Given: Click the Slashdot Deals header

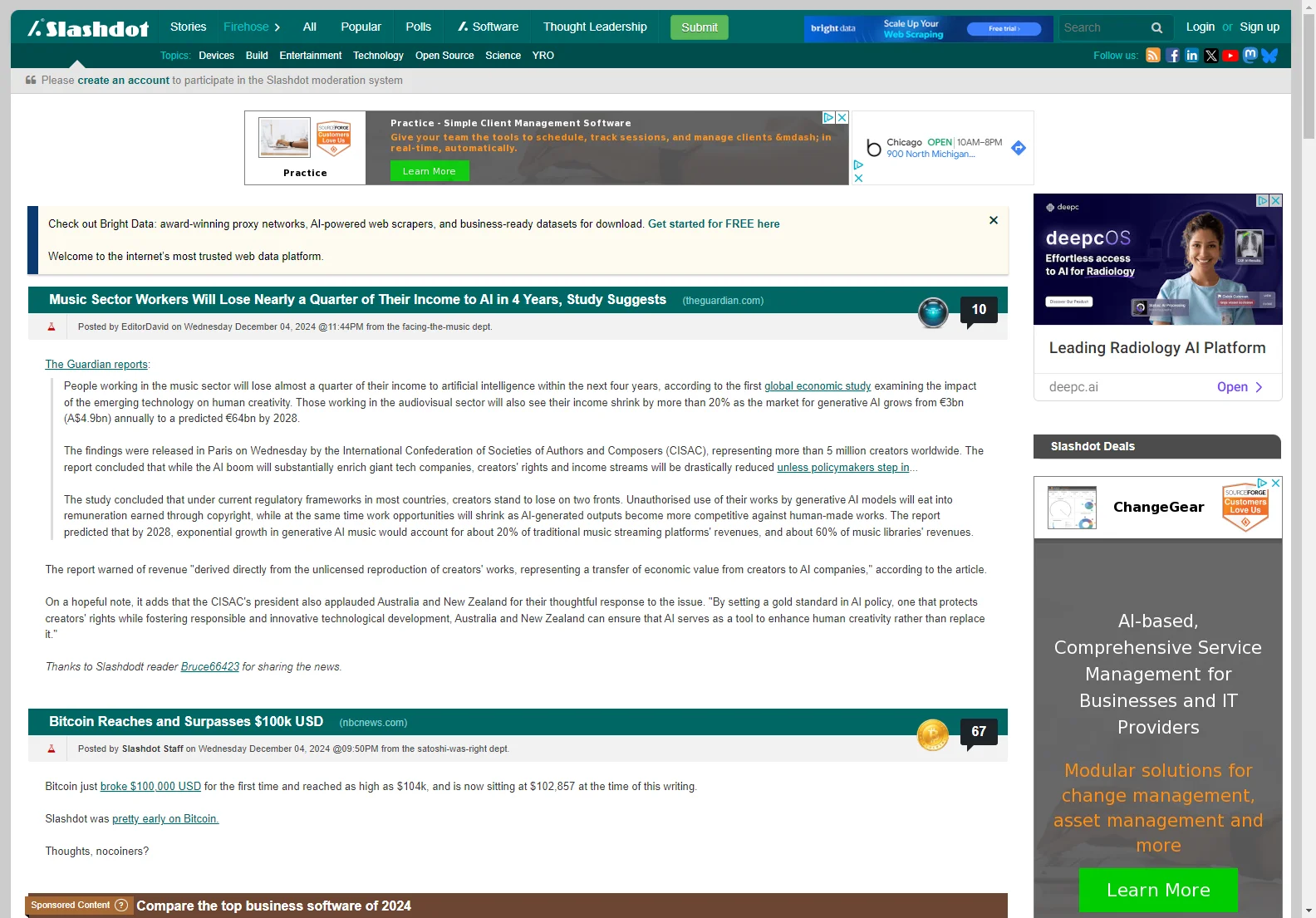Looking at the screenshot, I should 1156,446.
